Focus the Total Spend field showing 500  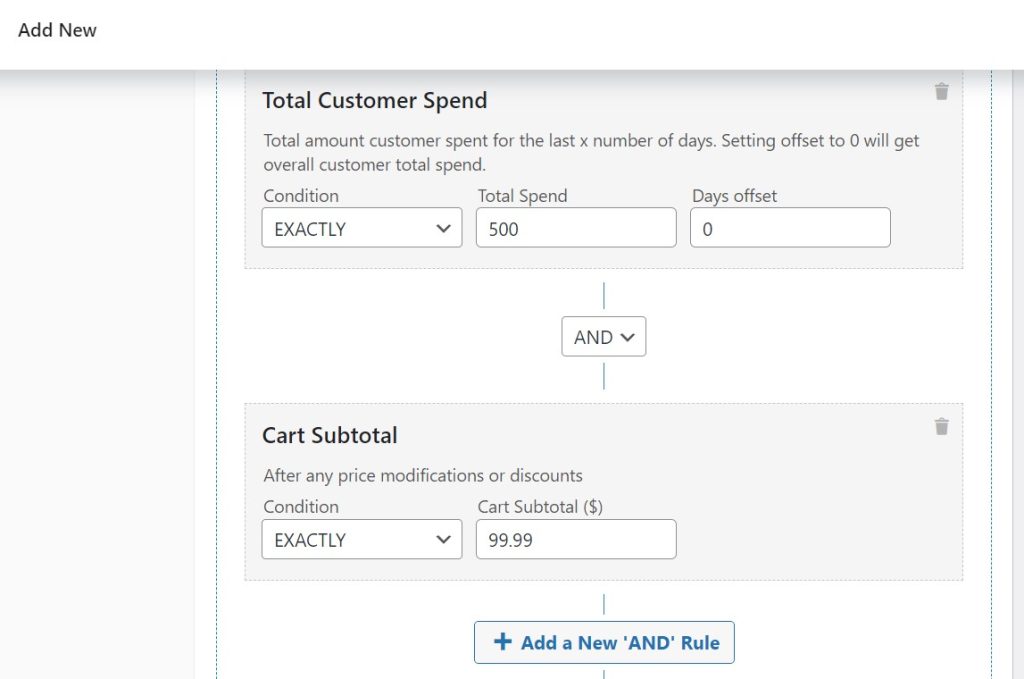pyautogui.click(x=576, y=227)
